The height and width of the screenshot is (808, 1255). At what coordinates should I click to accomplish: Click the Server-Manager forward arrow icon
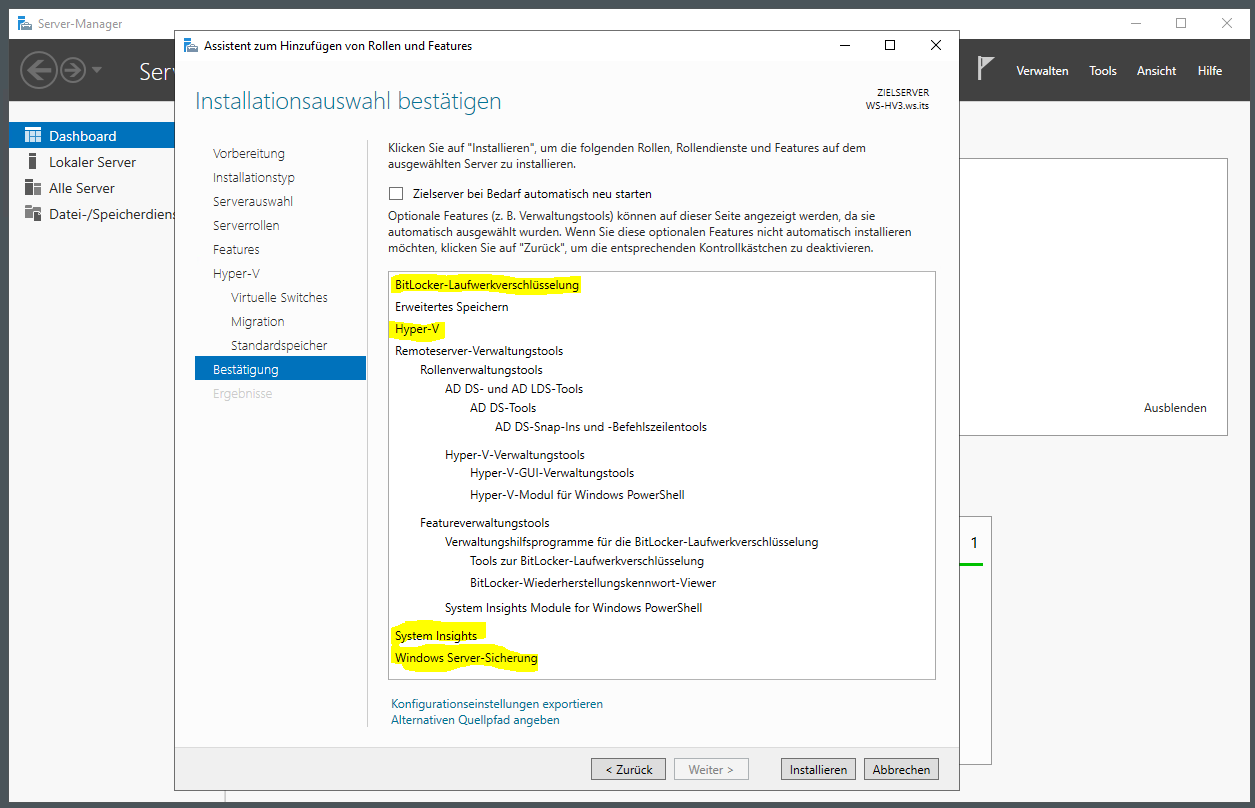tap(73, 70)
